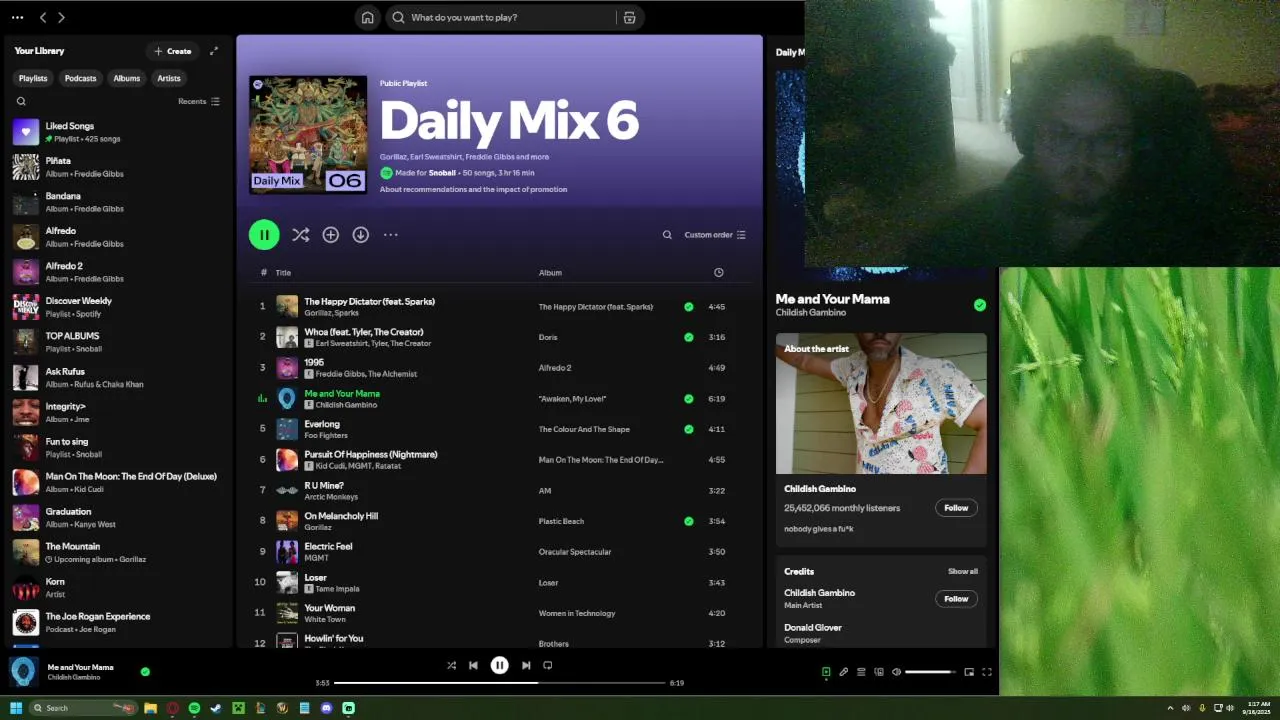
Task: Toggle the Now Playing view
Action: click(x=826, y=672)
